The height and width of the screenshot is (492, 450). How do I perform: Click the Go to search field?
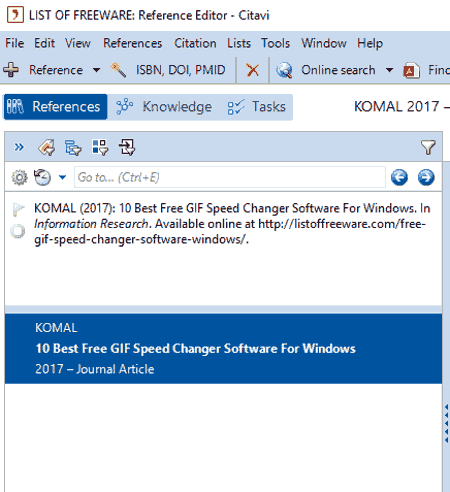pyautogui.click(x=230, y=177)
